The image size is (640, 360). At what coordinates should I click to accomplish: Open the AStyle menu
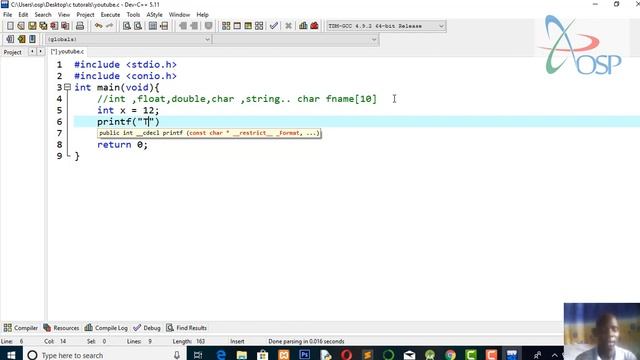tap(154, 15)
